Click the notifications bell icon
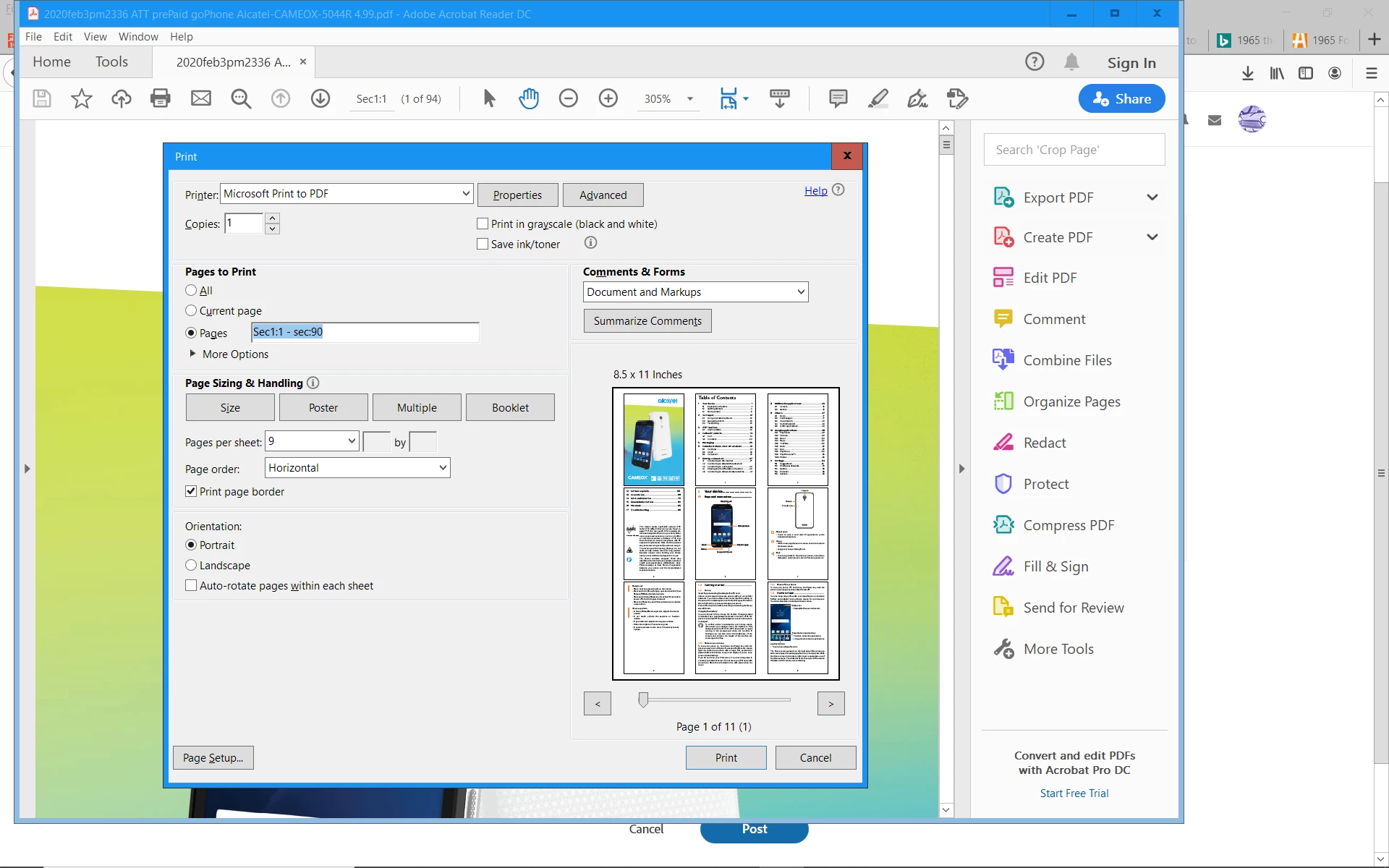The image size is (1389, 868). coord(1071,62)
